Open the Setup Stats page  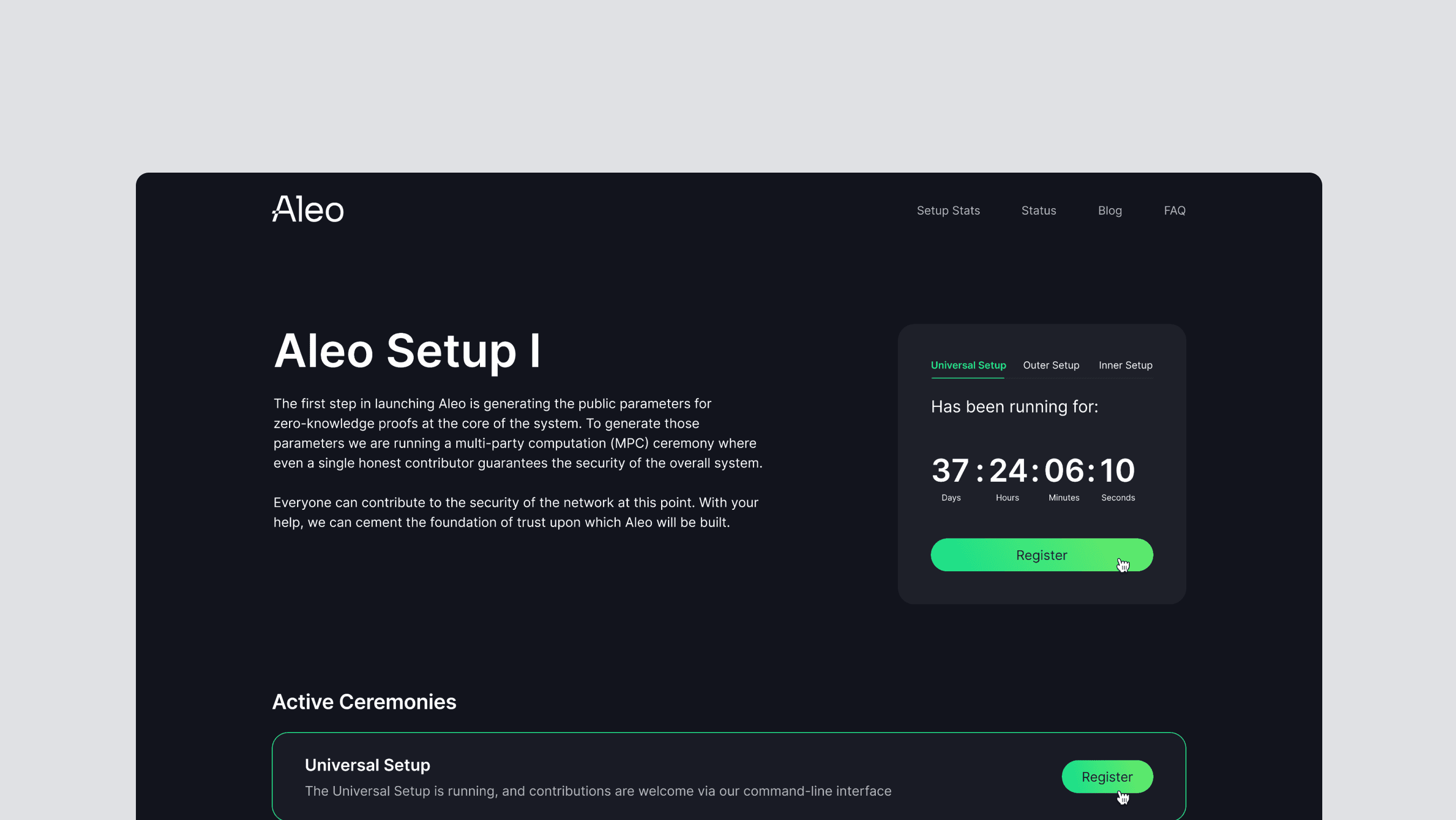[948, 210]
